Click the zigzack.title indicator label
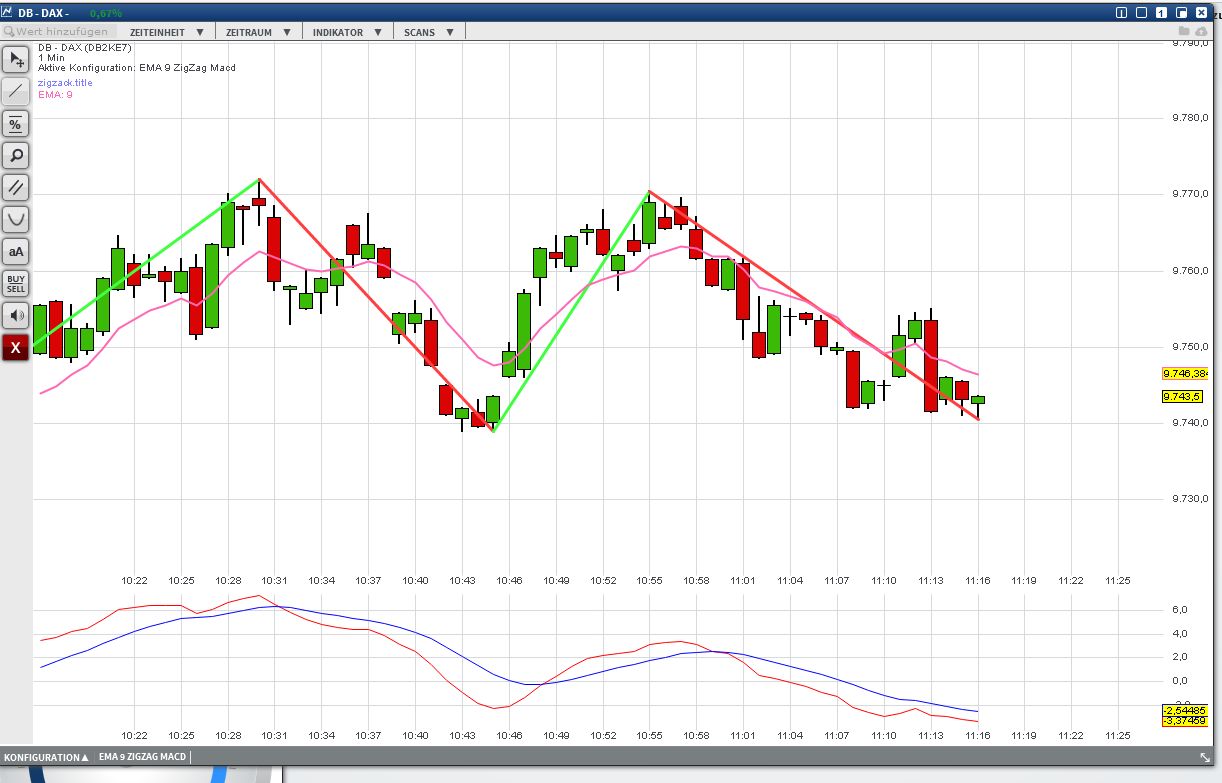The height and width of the screenshot is (783, 1222). (x=65, y=83)
